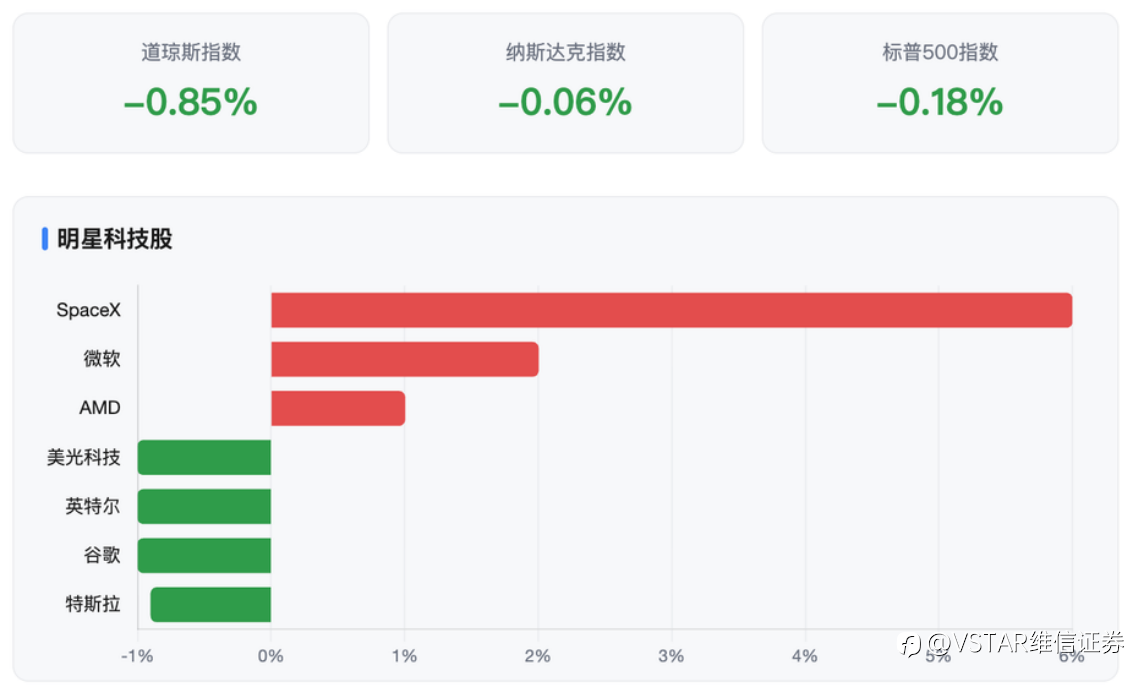Select the Nasdaq index card
Viewport: 1137px width, 686px height.
pos(566,83)
